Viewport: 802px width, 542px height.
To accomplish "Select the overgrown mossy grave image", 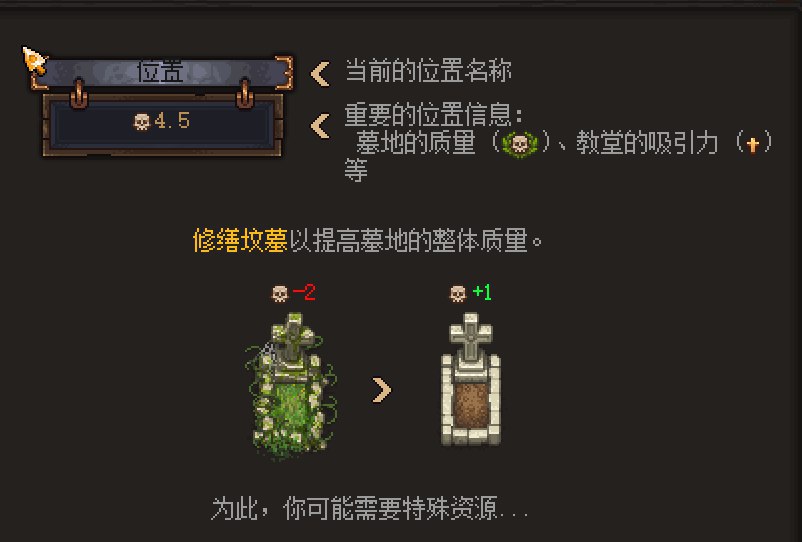I will (x=291, y=386).
